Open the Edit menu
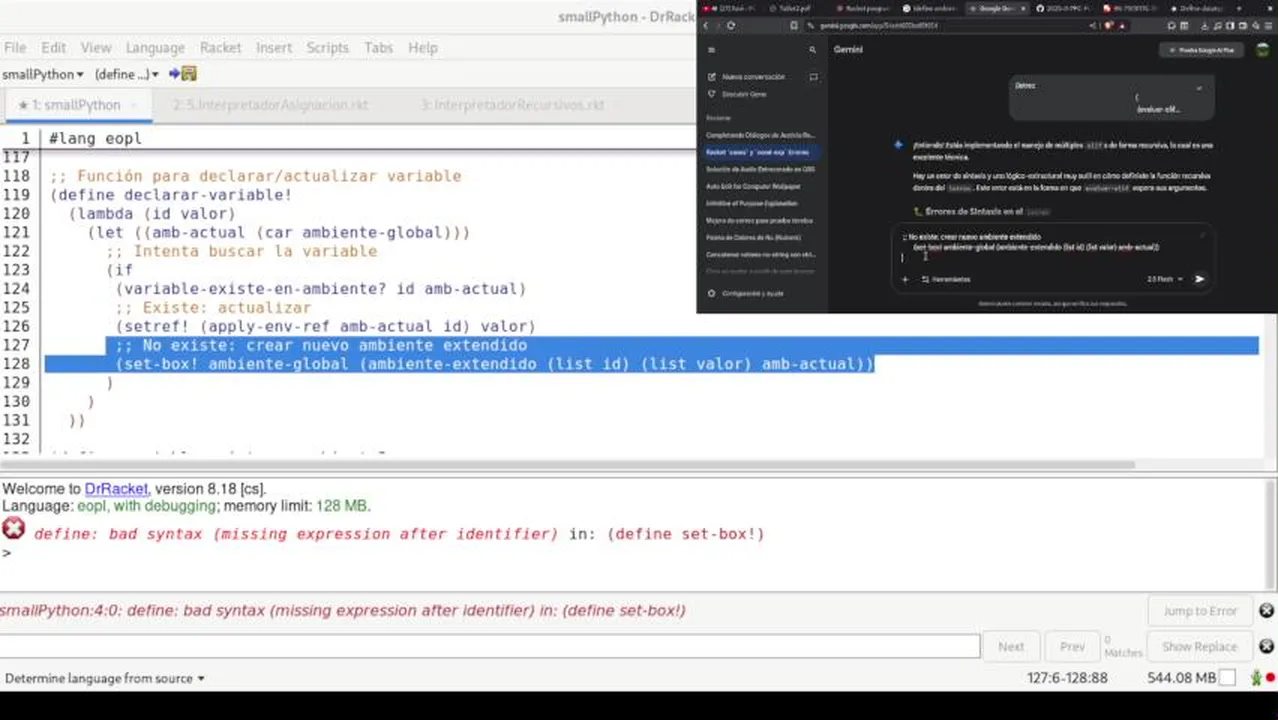The width and height of the screenshot is (1278, 720). (x=53, y=47)
